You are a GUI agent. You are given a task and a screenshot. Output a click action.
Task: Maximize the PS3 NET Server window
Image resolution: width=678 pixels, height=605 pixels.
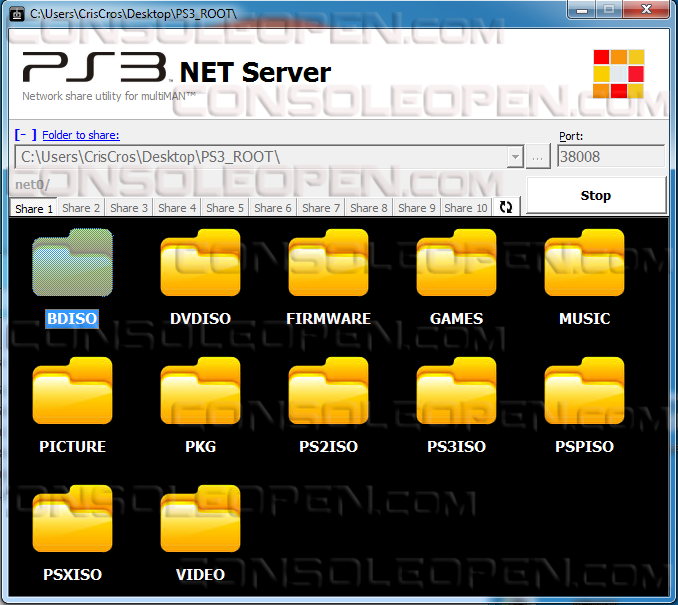point(609,10)
